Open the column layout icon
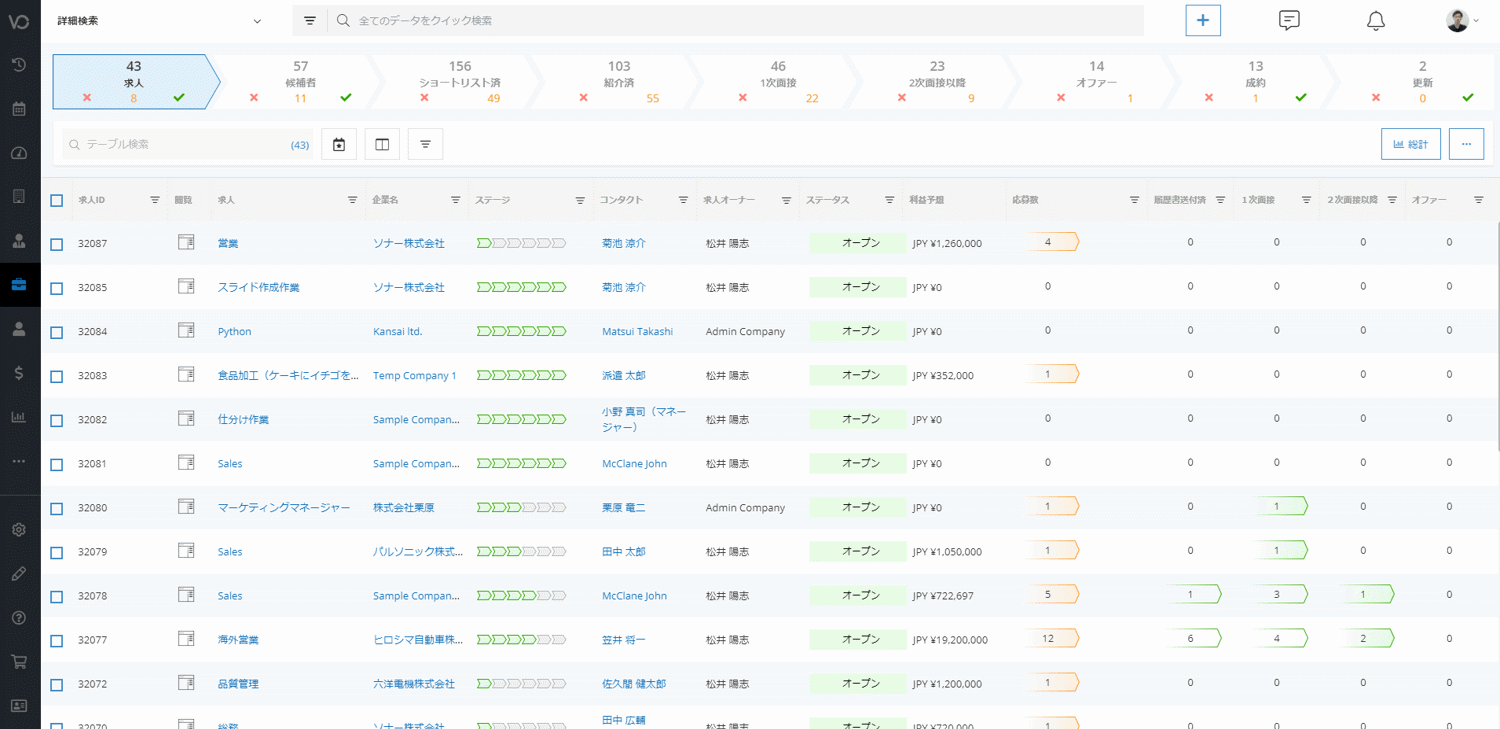The height and width of the screenshot is (729, 1500). pyautogui.click(x=382, y=145)
